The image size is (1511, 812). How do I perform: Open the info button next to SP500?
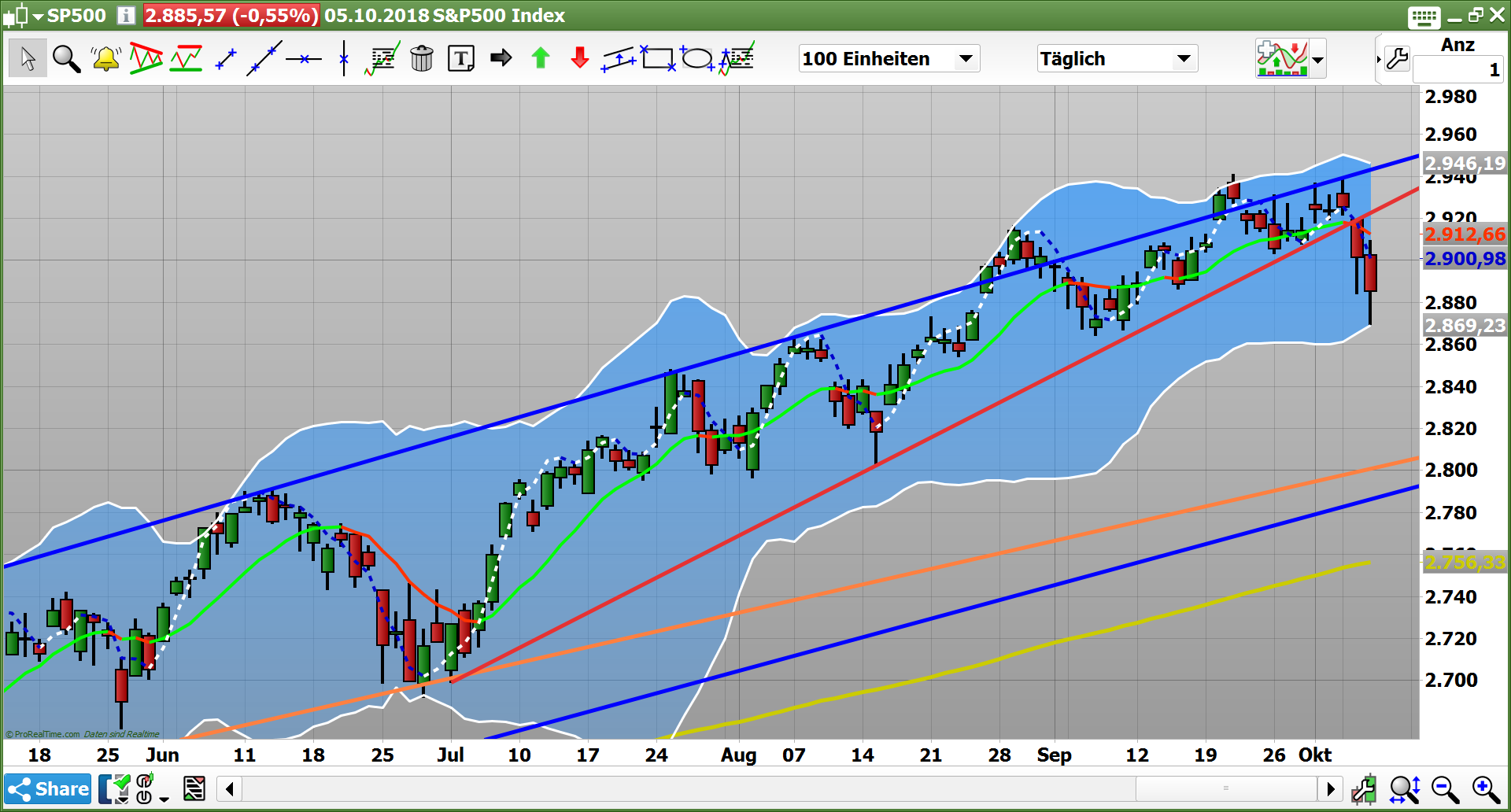[x=126, y=15]
